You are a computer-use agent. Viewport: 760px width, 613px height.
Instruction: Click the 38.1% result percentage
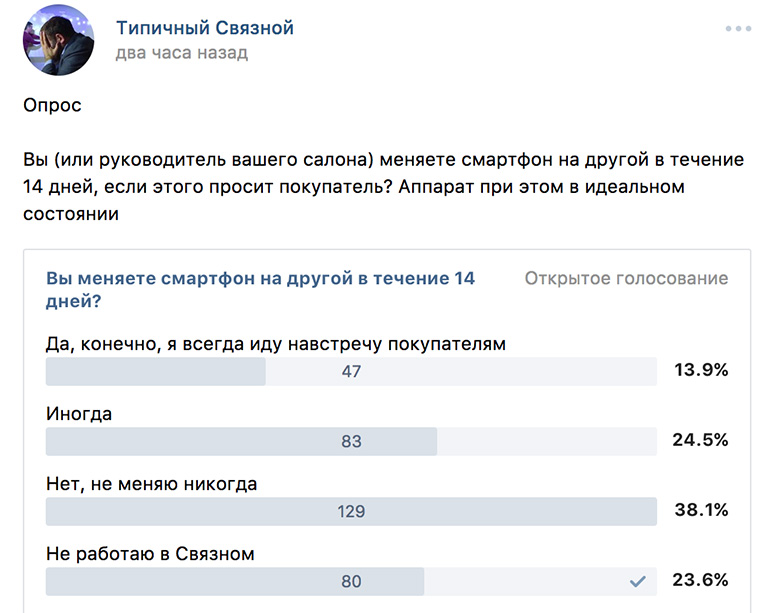point(700,510)
